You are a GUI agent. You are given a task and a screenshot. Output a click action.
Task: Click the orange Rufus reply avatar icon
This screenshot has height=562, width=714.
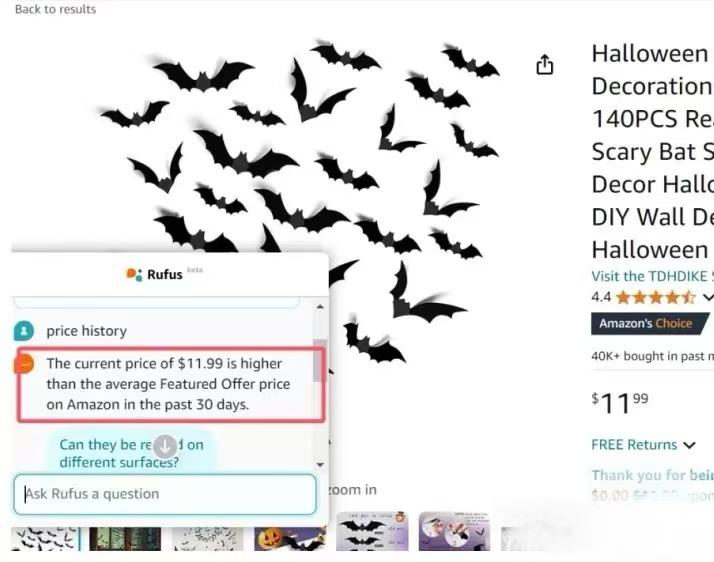[24, 364]
